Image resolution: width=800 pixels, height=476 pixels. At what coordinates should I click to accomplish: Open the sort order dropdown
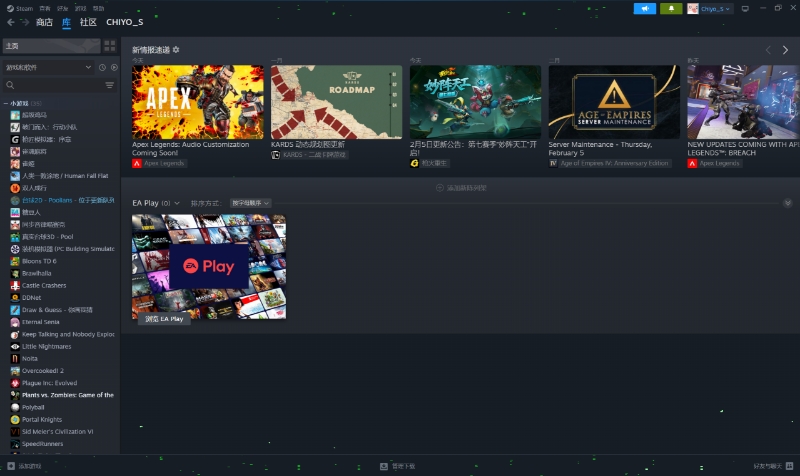click(x=250, y=203)
